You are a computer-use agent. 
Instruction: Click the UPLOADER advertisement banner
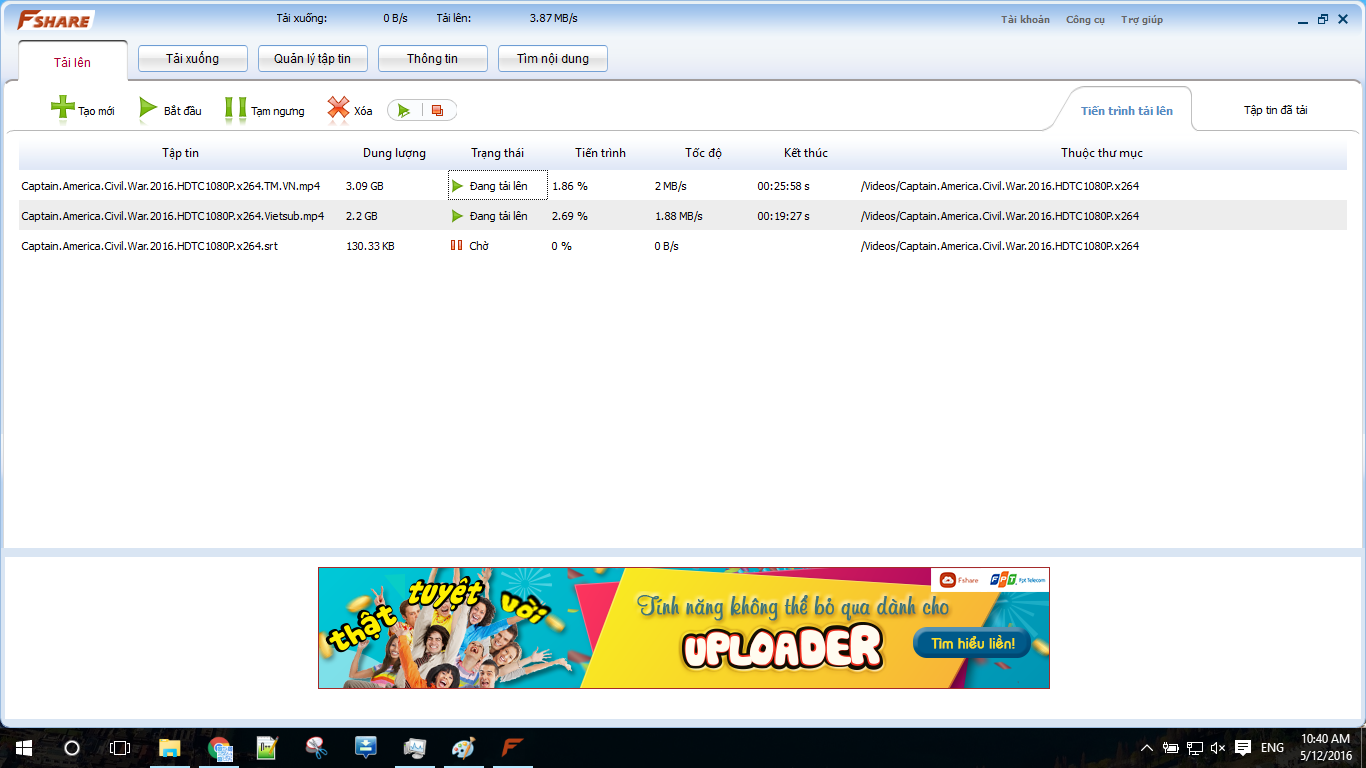coord(684,628)
